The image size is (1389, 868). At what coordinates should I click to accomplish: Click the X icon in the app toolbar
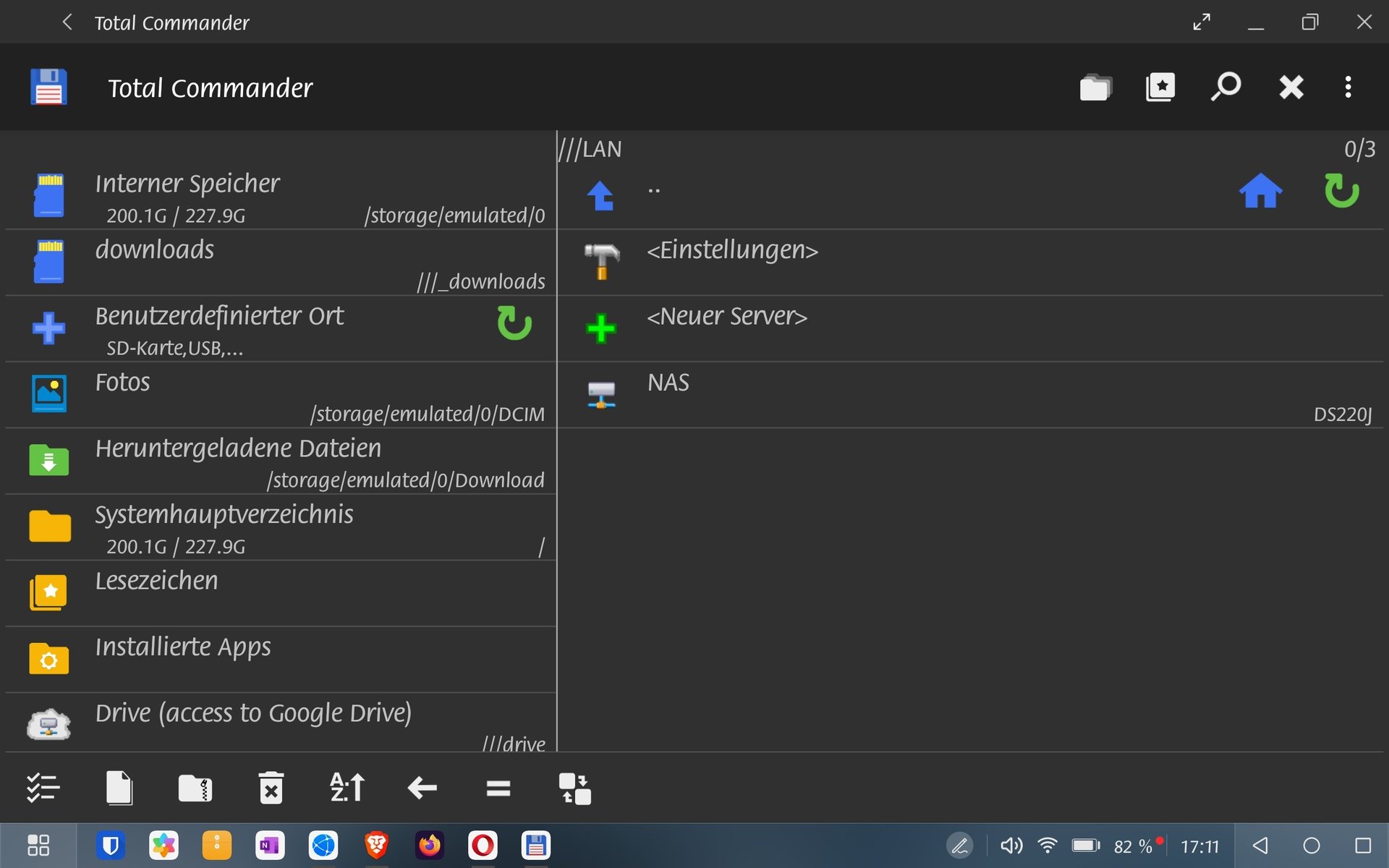click(1291, 88)
